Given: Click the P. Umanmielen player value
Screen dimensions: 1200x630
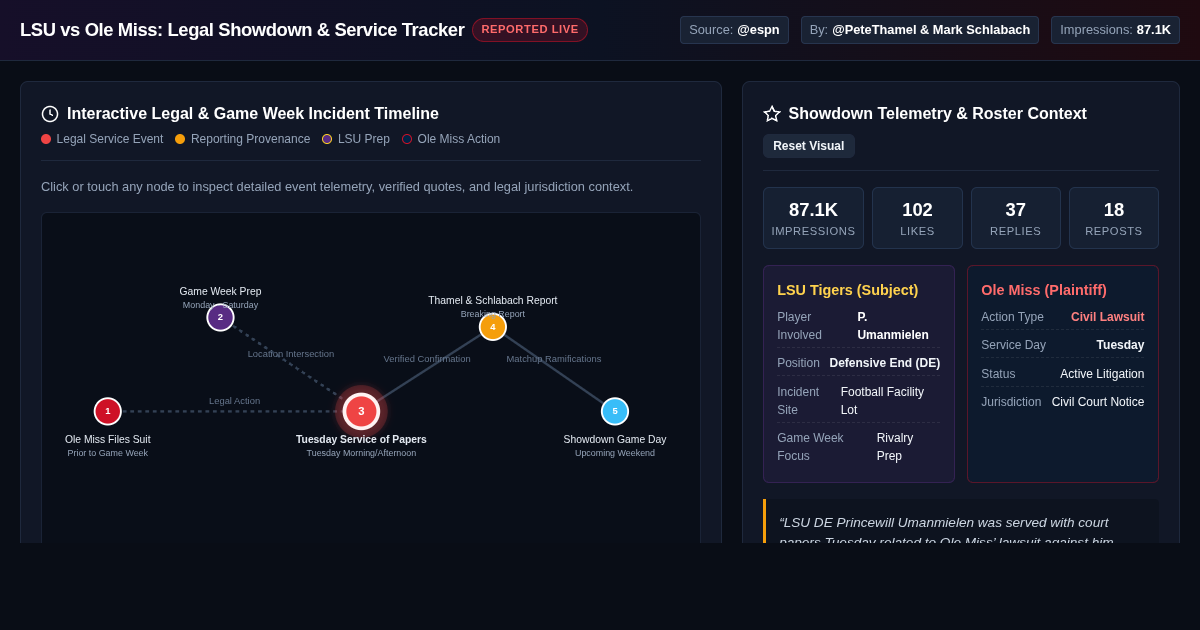Looking at the screenshot, I should pyautogui.click(x=893, y=326).
